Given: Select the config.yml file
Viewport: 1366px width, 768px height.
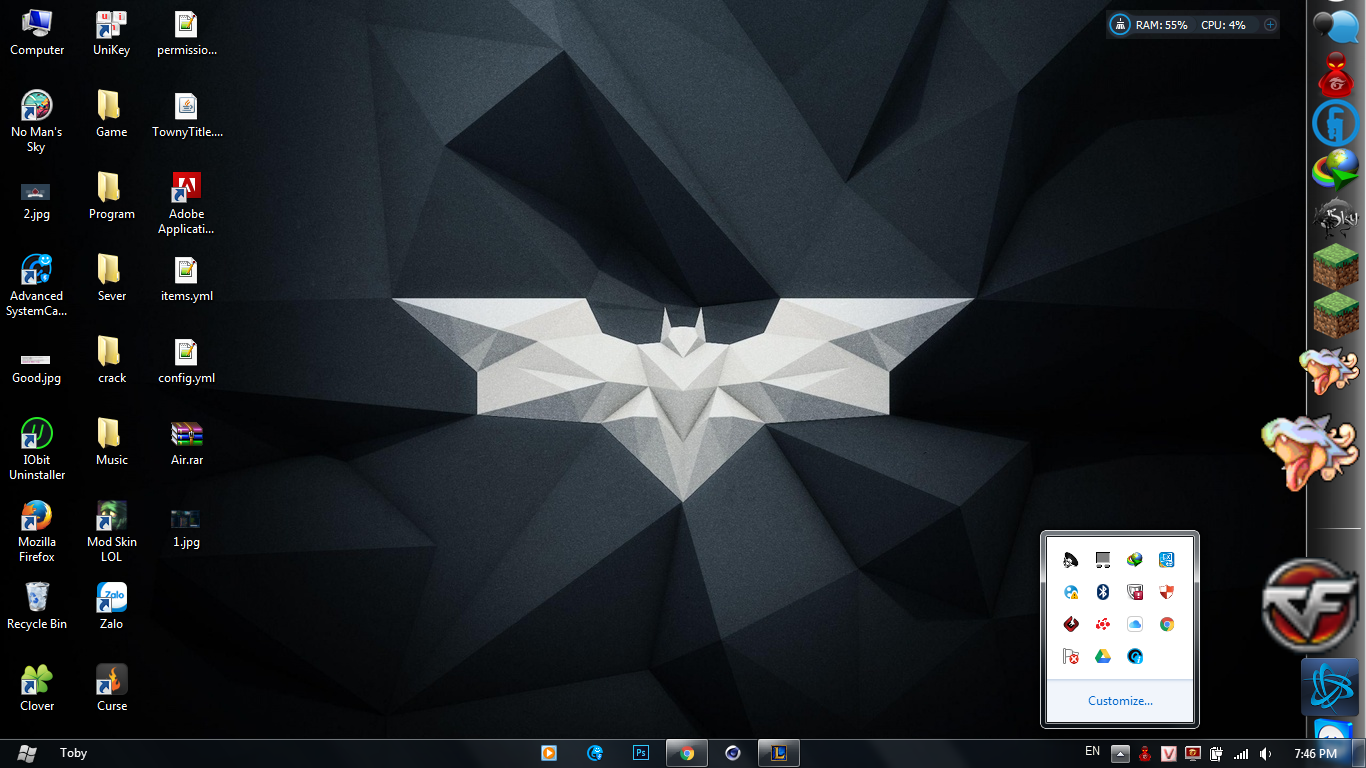Looking at the screenshot, I should point(186,360).
